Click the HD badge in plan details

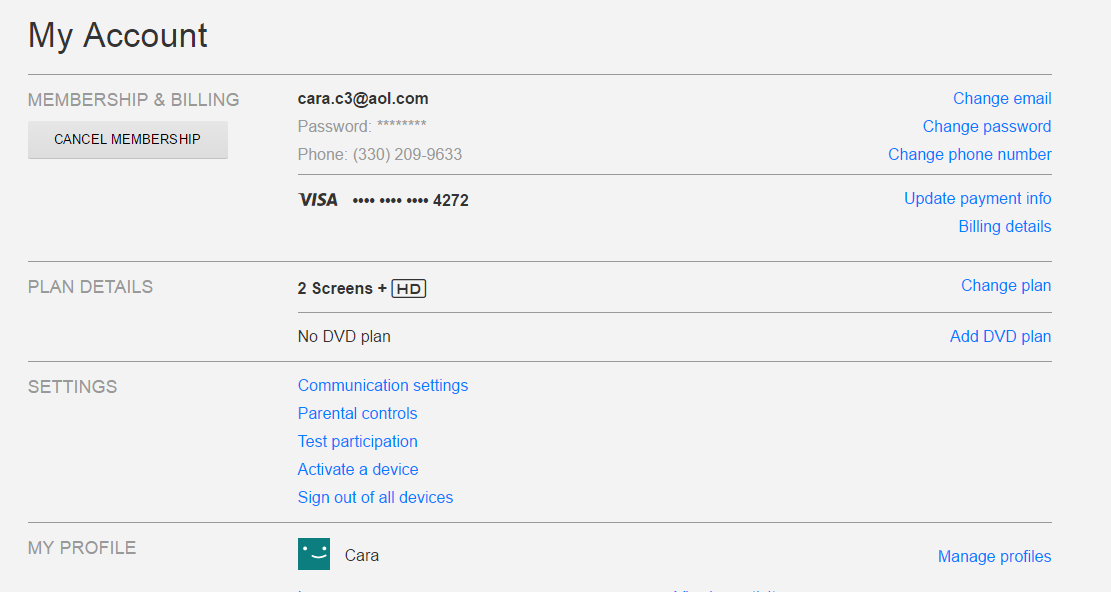(x=409, y=288)
